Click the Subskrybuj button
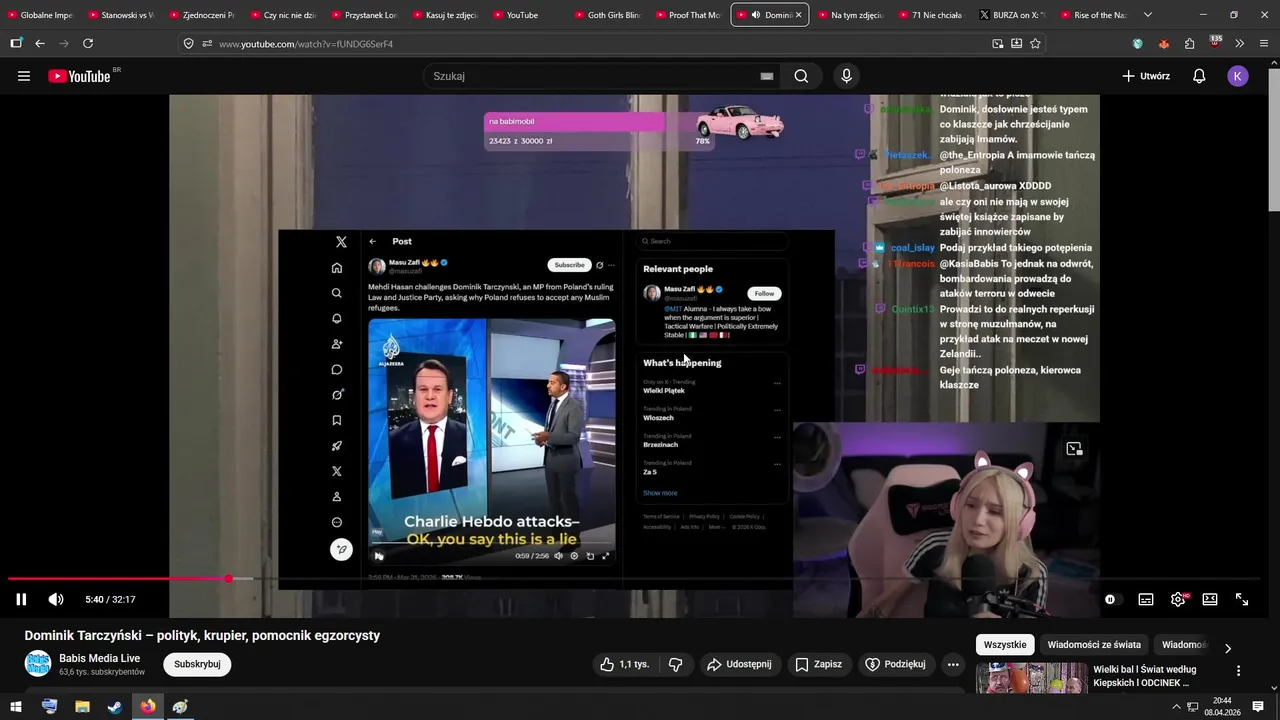The width and height of the screenshot is (1280, 720). click(197, 664)
